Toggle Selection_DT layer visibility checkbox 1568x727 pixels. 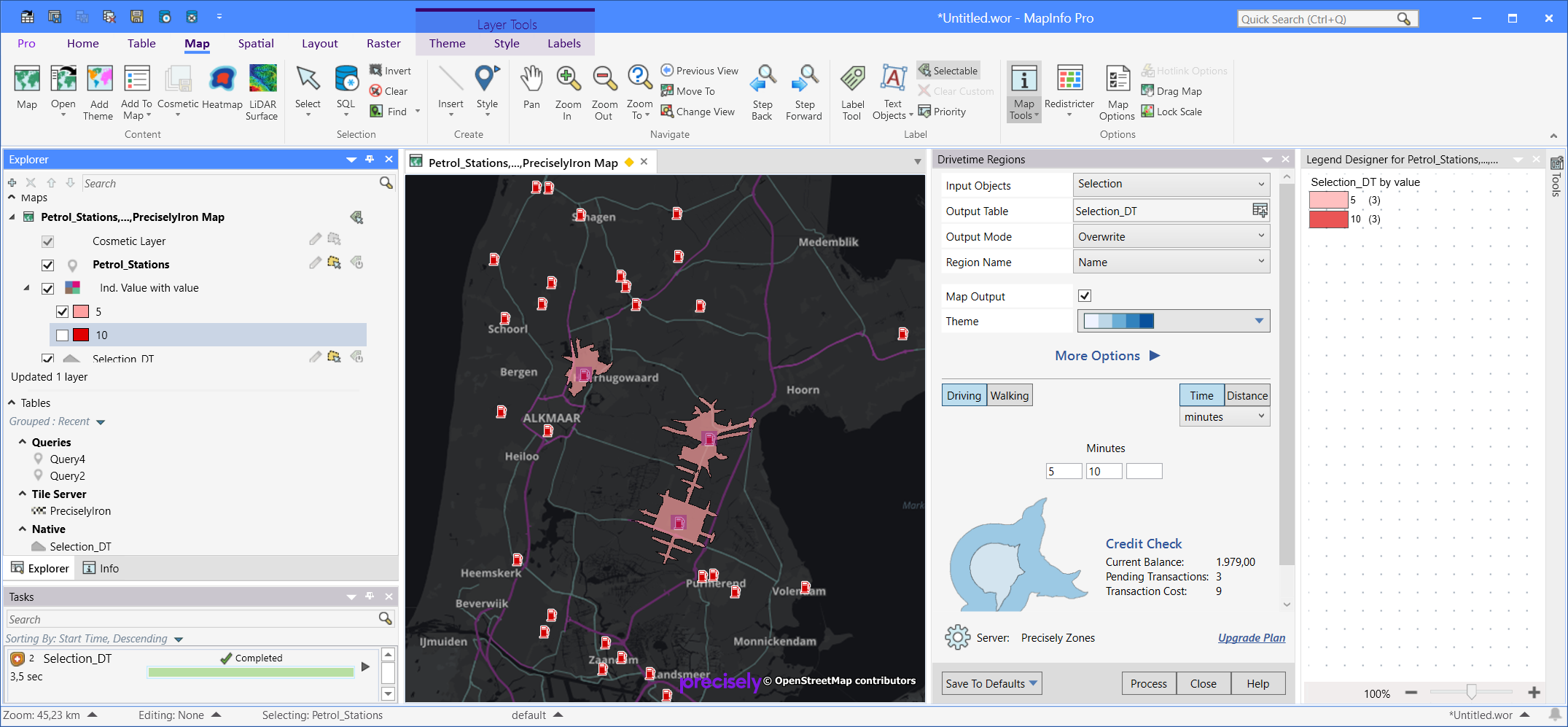(48, 358)
